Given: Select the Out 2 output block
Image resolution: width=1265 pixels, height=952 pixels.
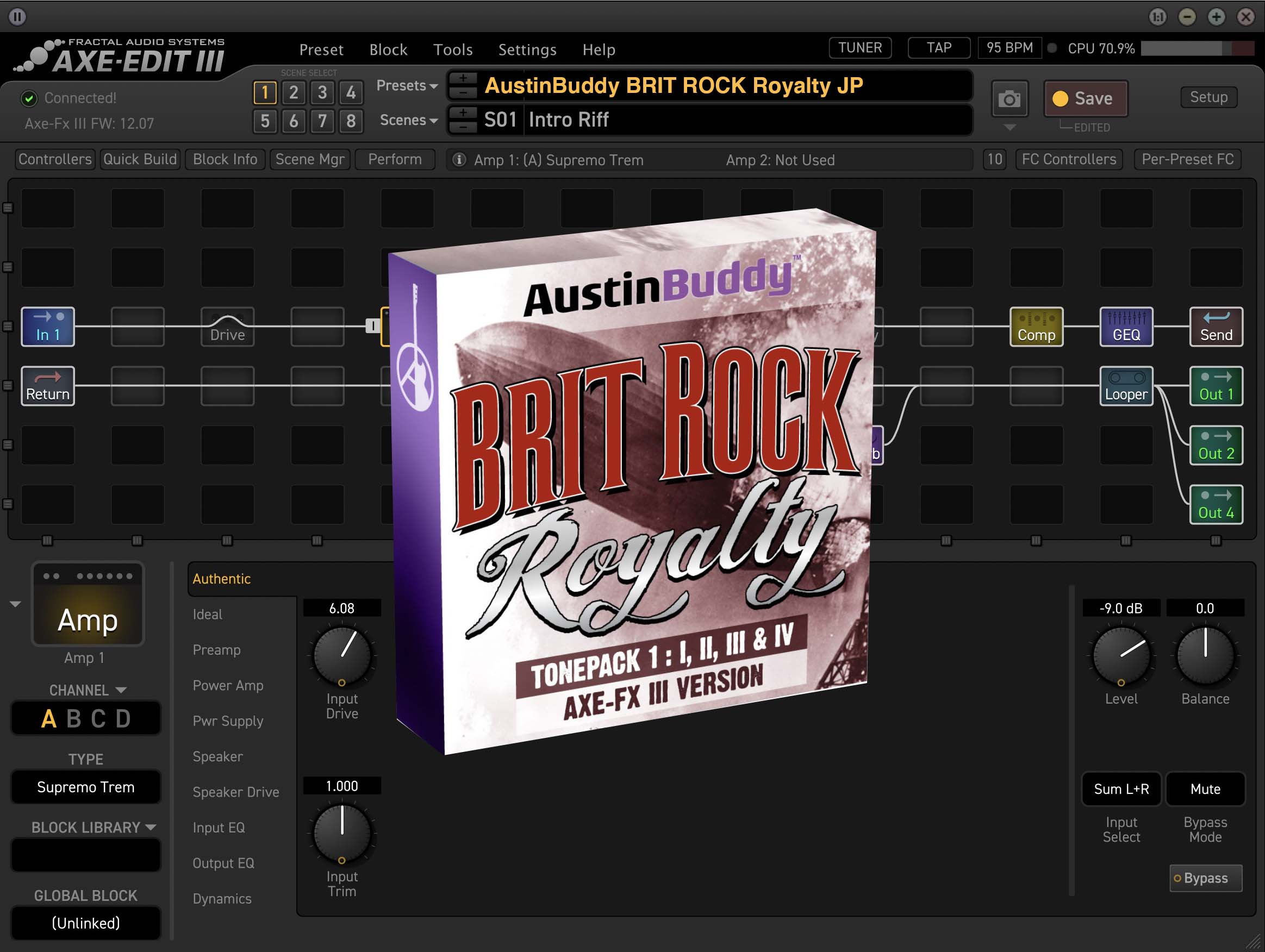Looking at the screenshot, I should 1216,446.
